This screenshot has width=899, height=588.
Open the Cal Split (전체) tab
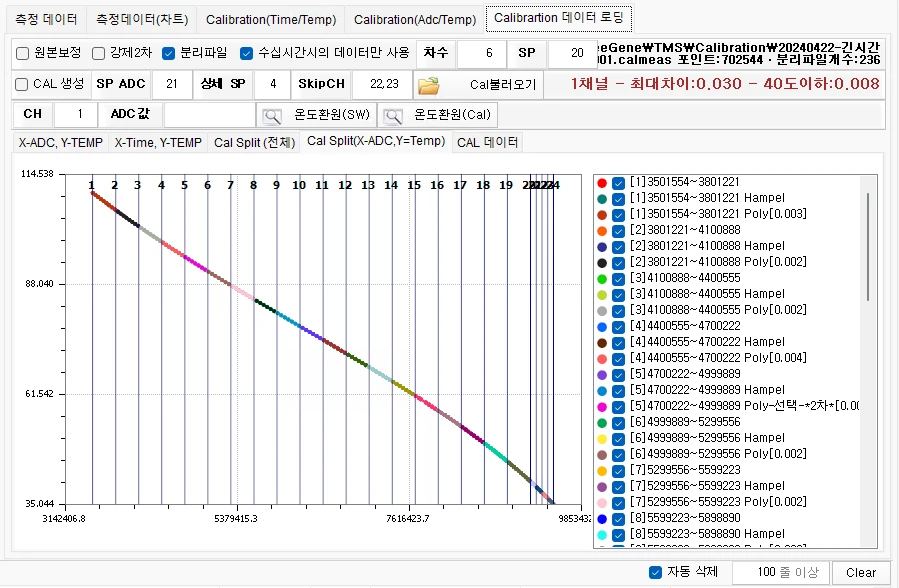pyautogui.click(x=254, y=143)
